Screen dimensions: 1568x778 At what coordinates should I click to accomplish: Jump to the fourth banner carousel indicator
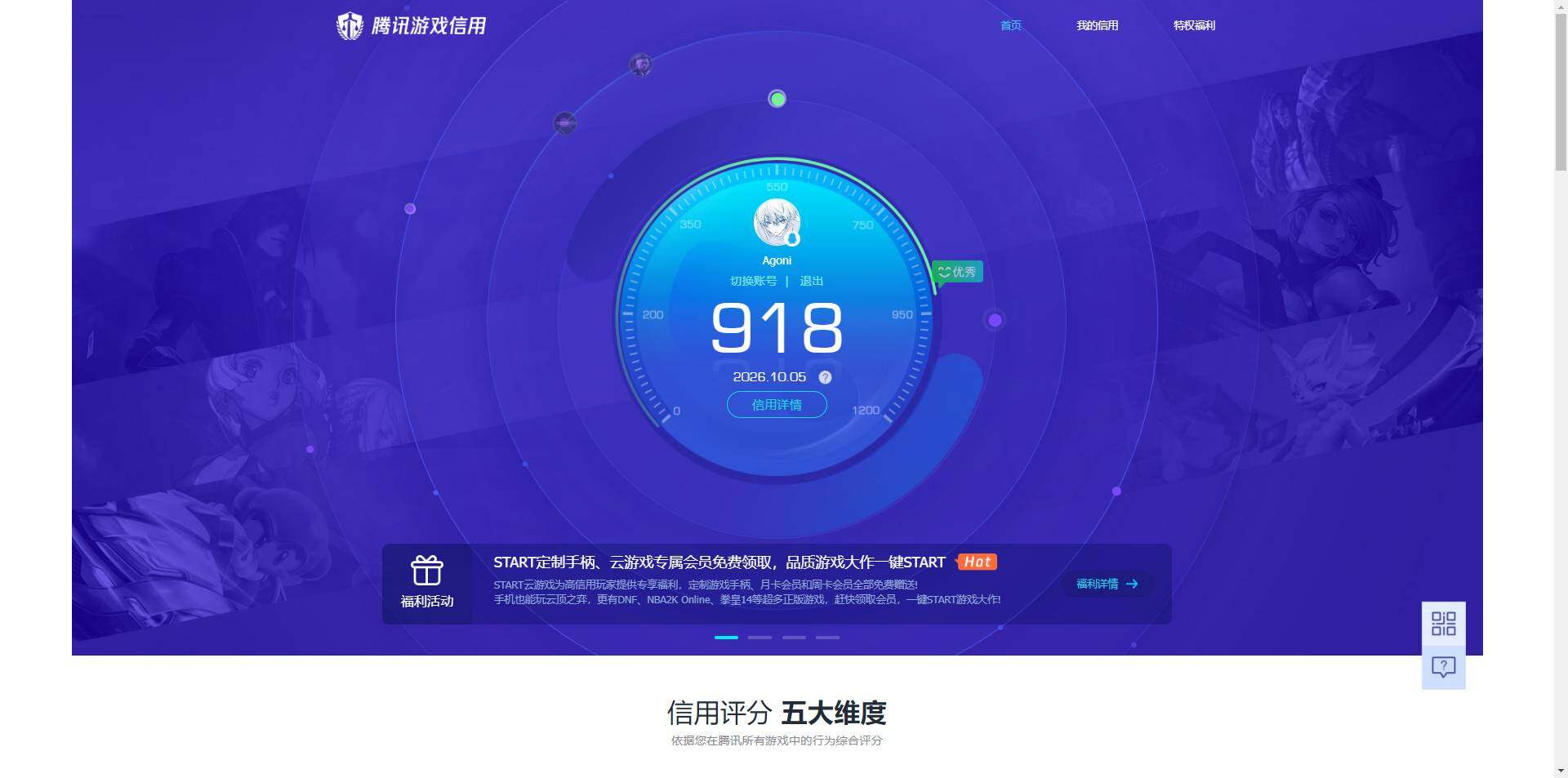pos(827,638)
